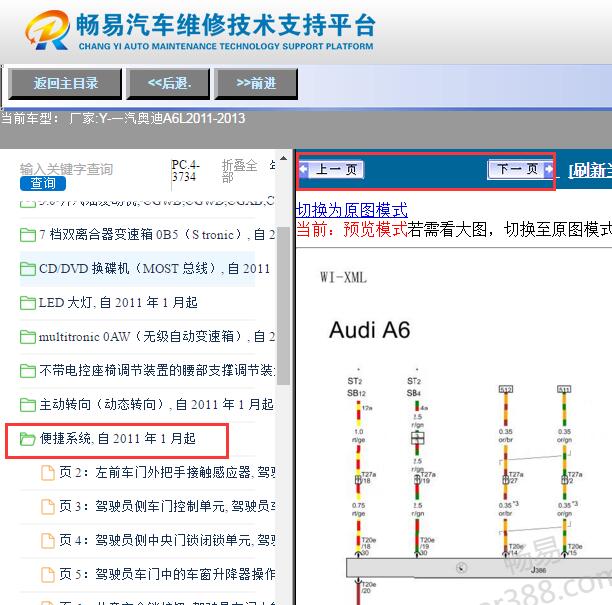
Task: Focus the 输入关键字查询 search field
Action: pyautogui.click(x=66, y=169)
